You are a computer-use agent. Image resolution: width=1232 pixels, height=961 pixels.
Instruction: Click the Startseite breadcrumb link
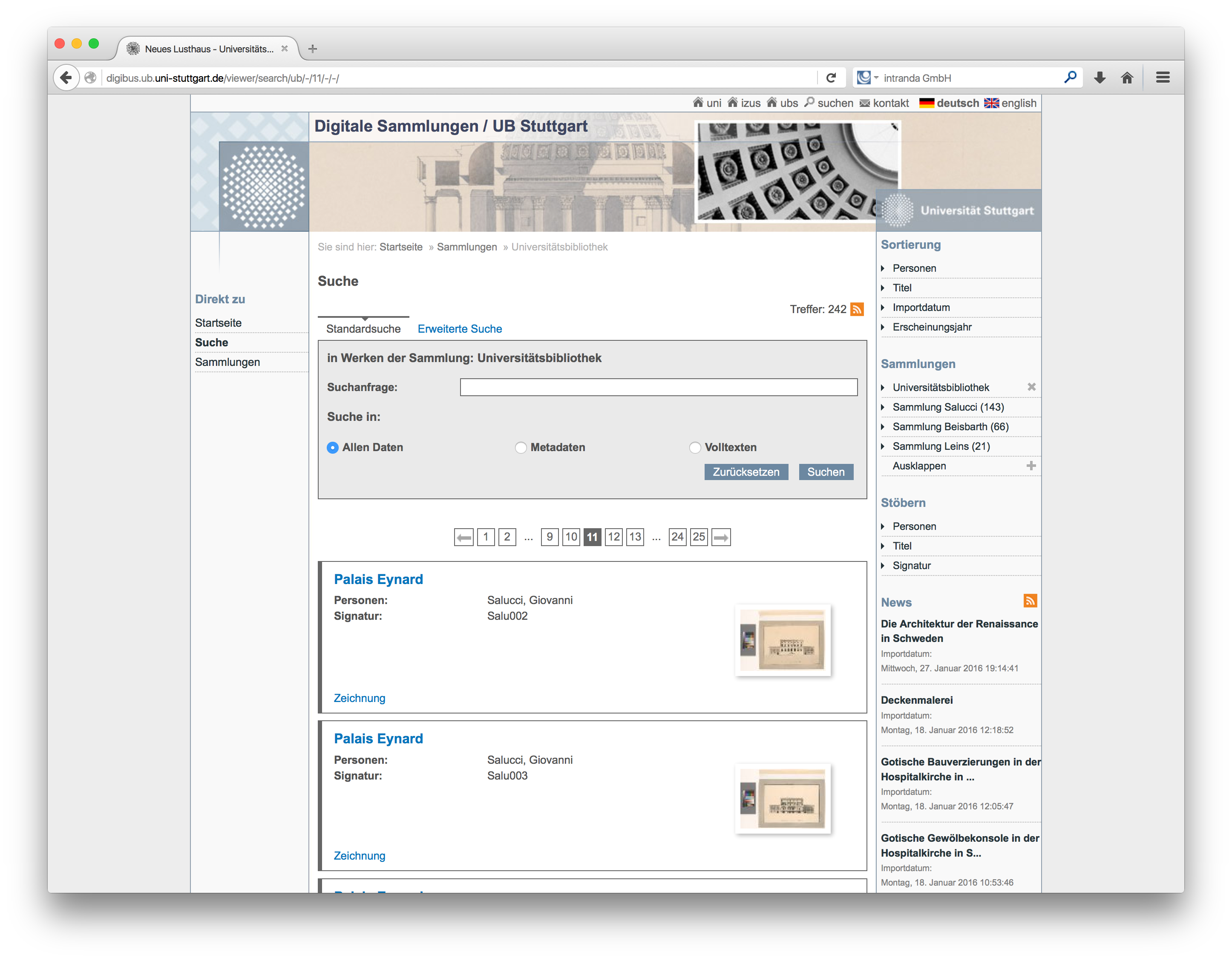click(x=401, y=247)
